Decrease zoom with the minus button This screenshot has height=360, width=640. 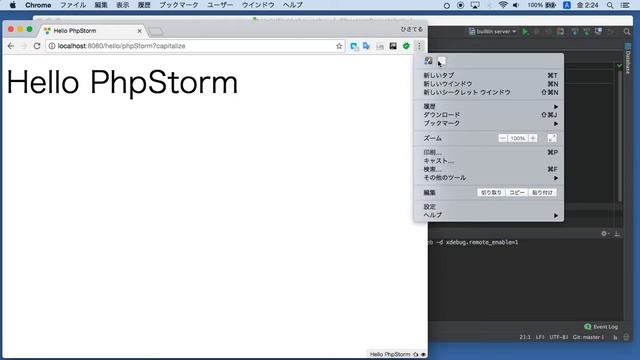tap(503, 138)
